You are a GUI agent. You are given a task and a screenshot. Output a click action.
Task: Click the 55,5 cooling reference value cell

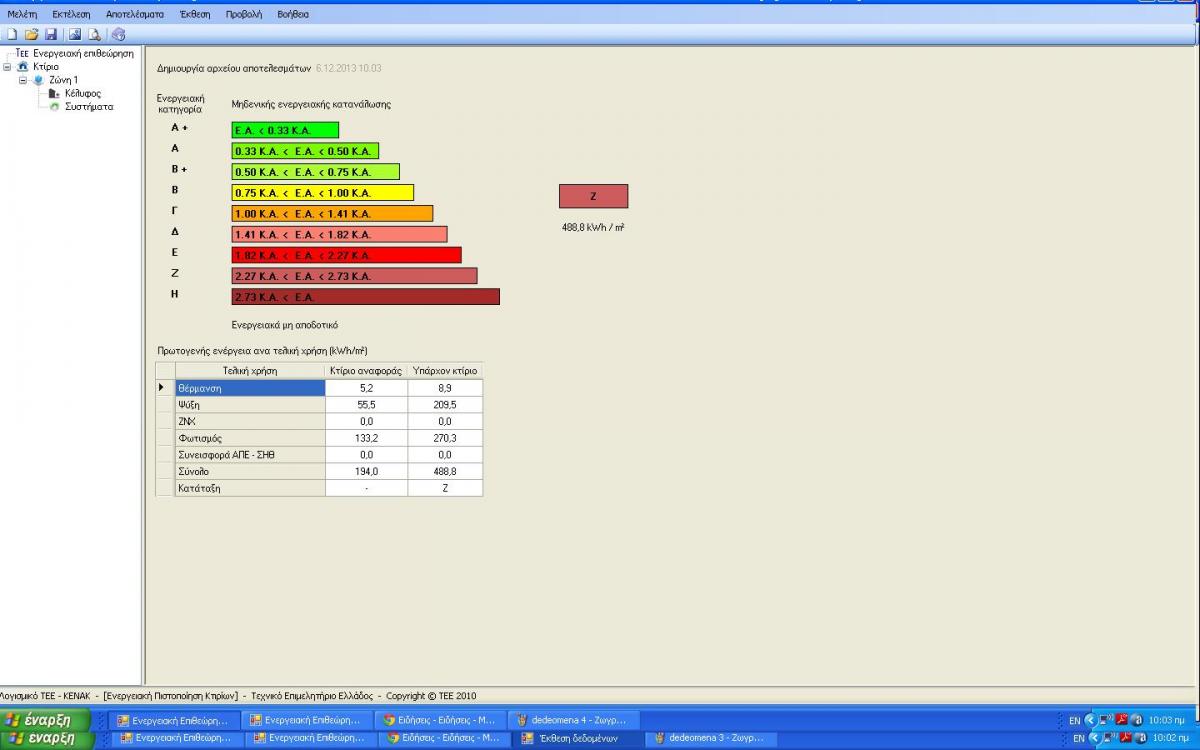click(x=367, y=404)
